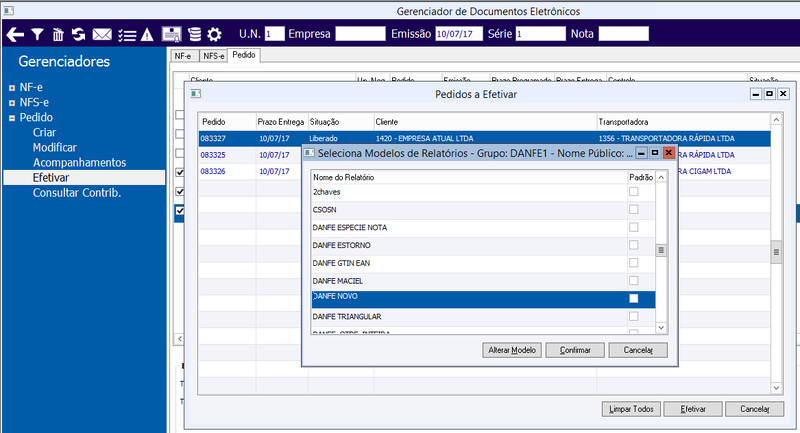Click the trash delete icon
The height and width of the screenshot is (433, 800).
[x=58, y=35]
